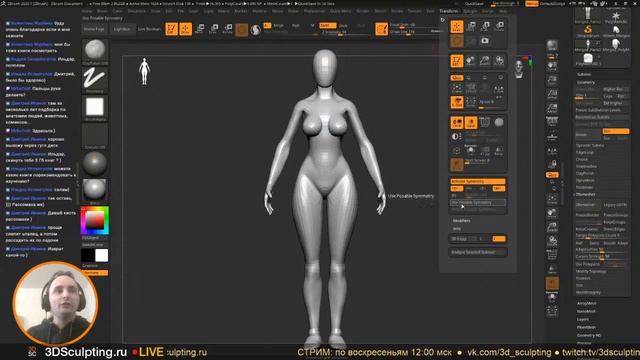Toggle Activate Symmetry in the Transform palette

478,181
